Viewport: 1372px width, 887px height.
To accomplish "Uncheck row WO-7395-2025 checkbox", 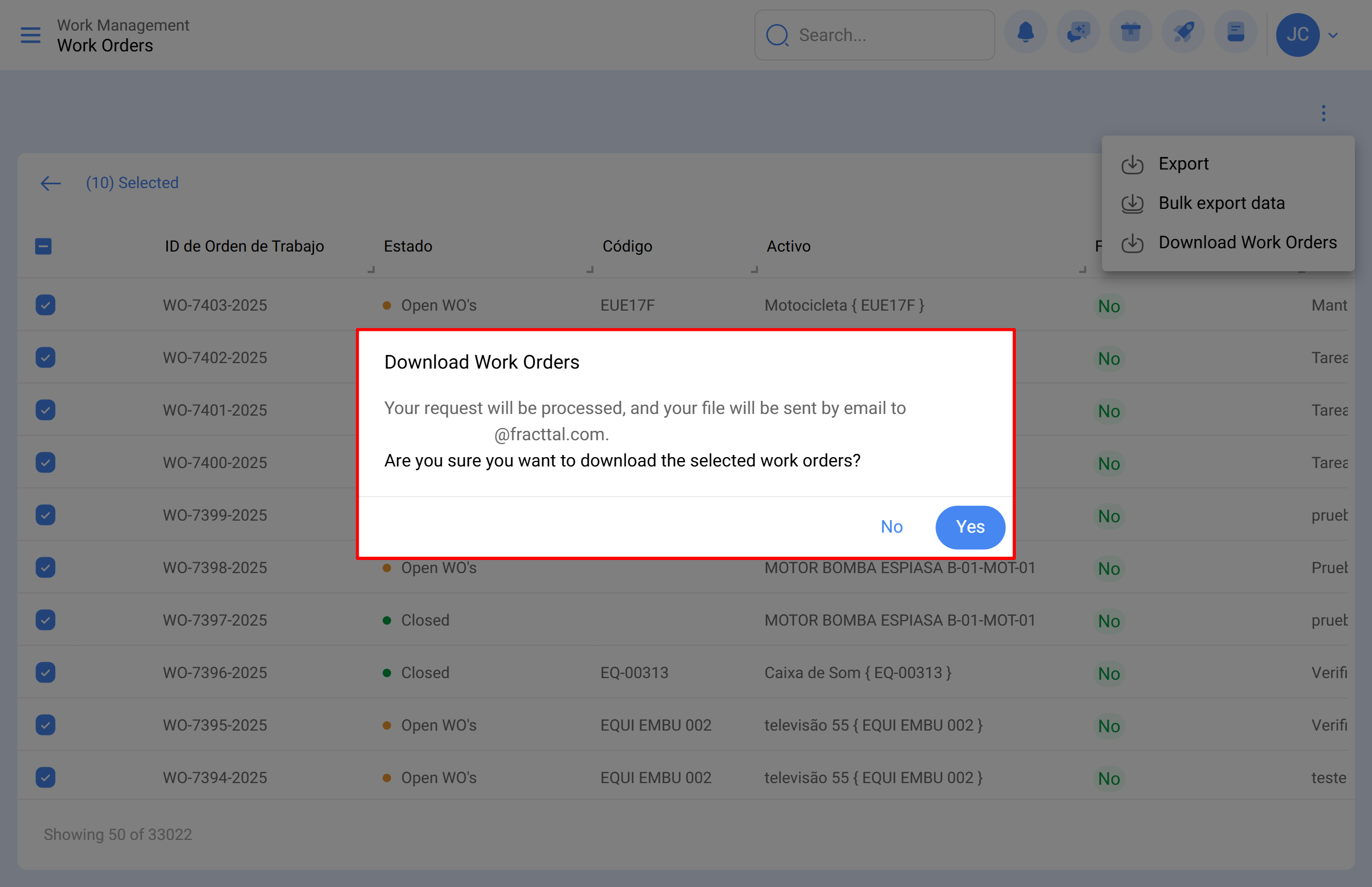I will pyautogui.click(x=45, y=725).
